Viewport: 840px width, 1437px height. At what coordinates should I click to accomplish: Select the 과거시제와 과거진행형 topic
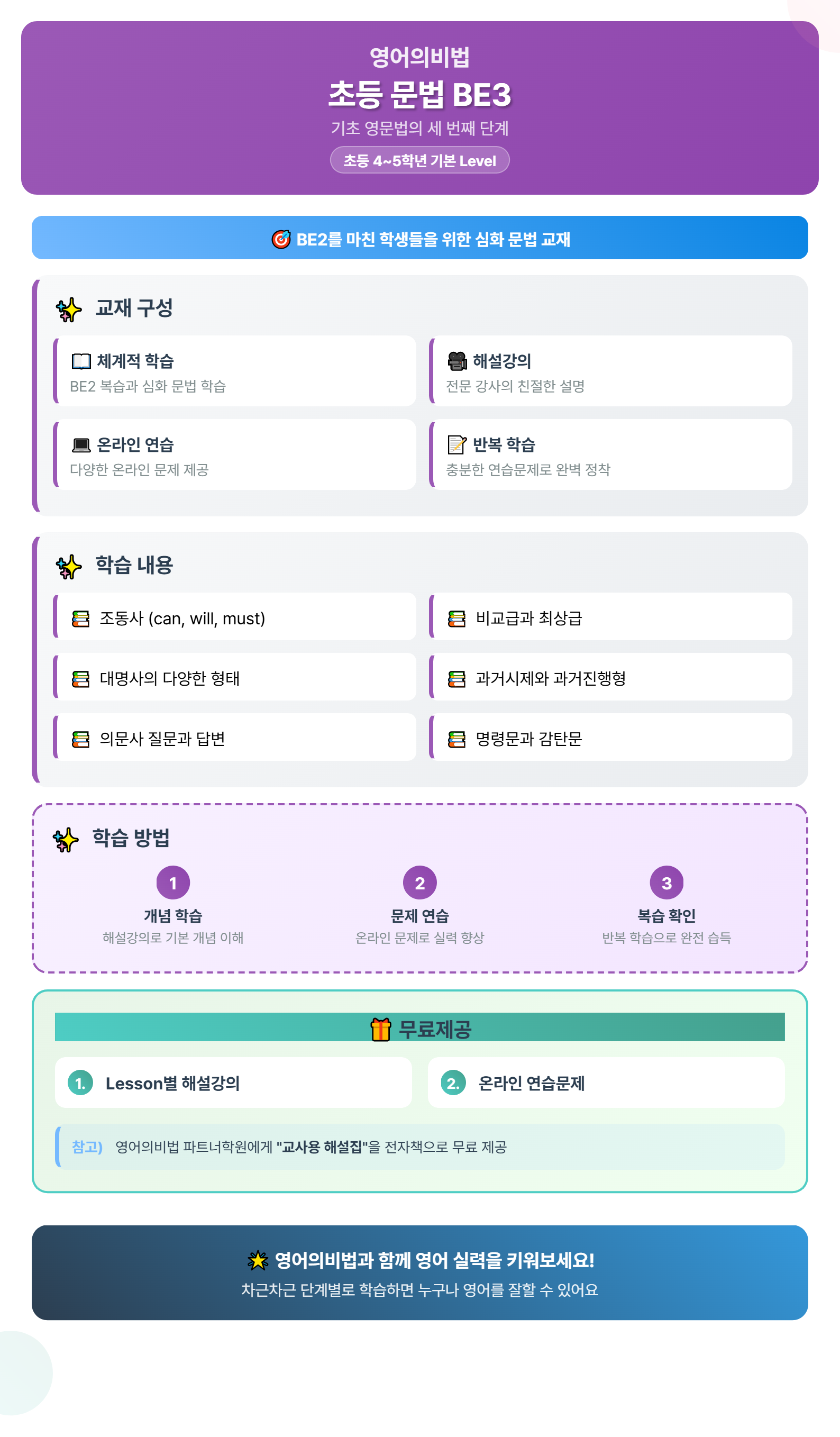click(x=610, y=677)
